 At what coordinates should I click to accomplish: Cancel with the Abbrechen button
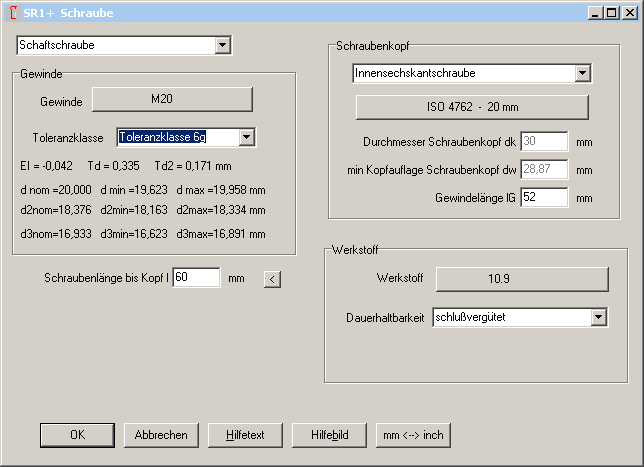pyautogui.click(x=161, y=435)
